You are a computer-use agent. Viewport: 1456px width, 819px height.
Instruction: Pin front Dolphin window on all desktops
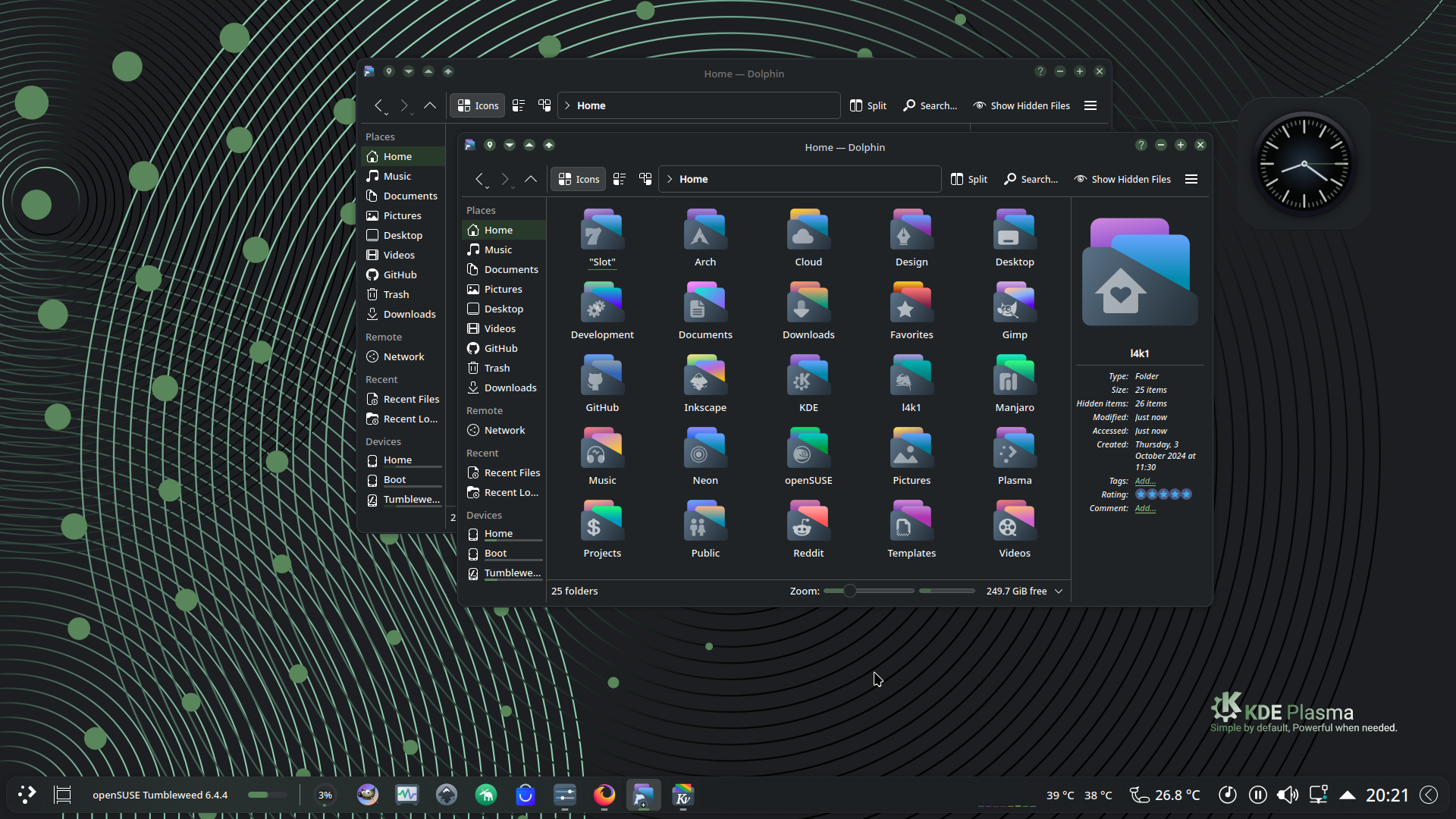pos(490,145)
